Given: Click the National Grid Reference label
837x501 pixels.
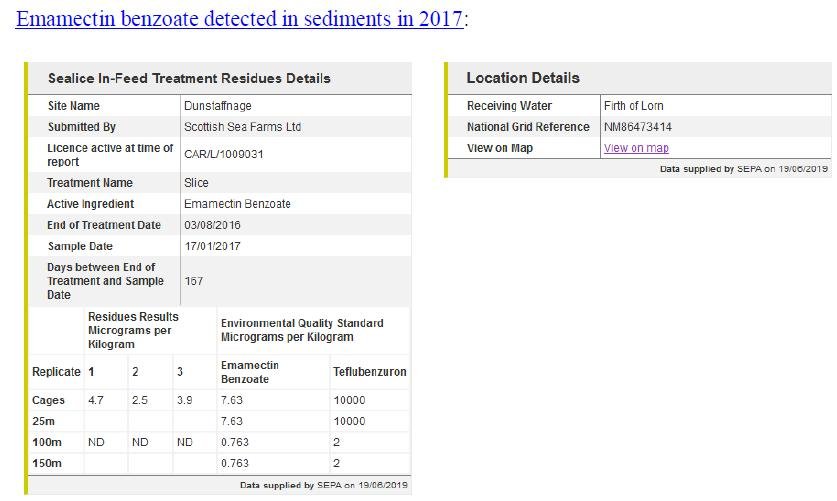Looking at the screenshot, I should pos(528,127).
